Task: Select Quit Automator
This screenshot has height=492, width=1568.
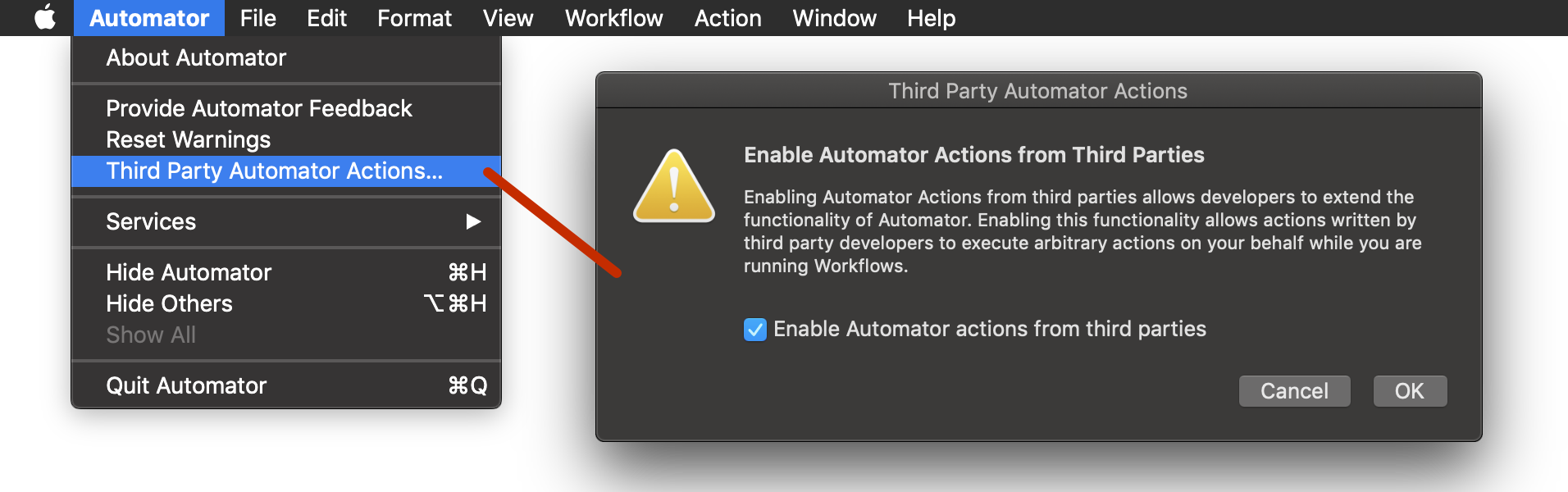Action: 185,385
